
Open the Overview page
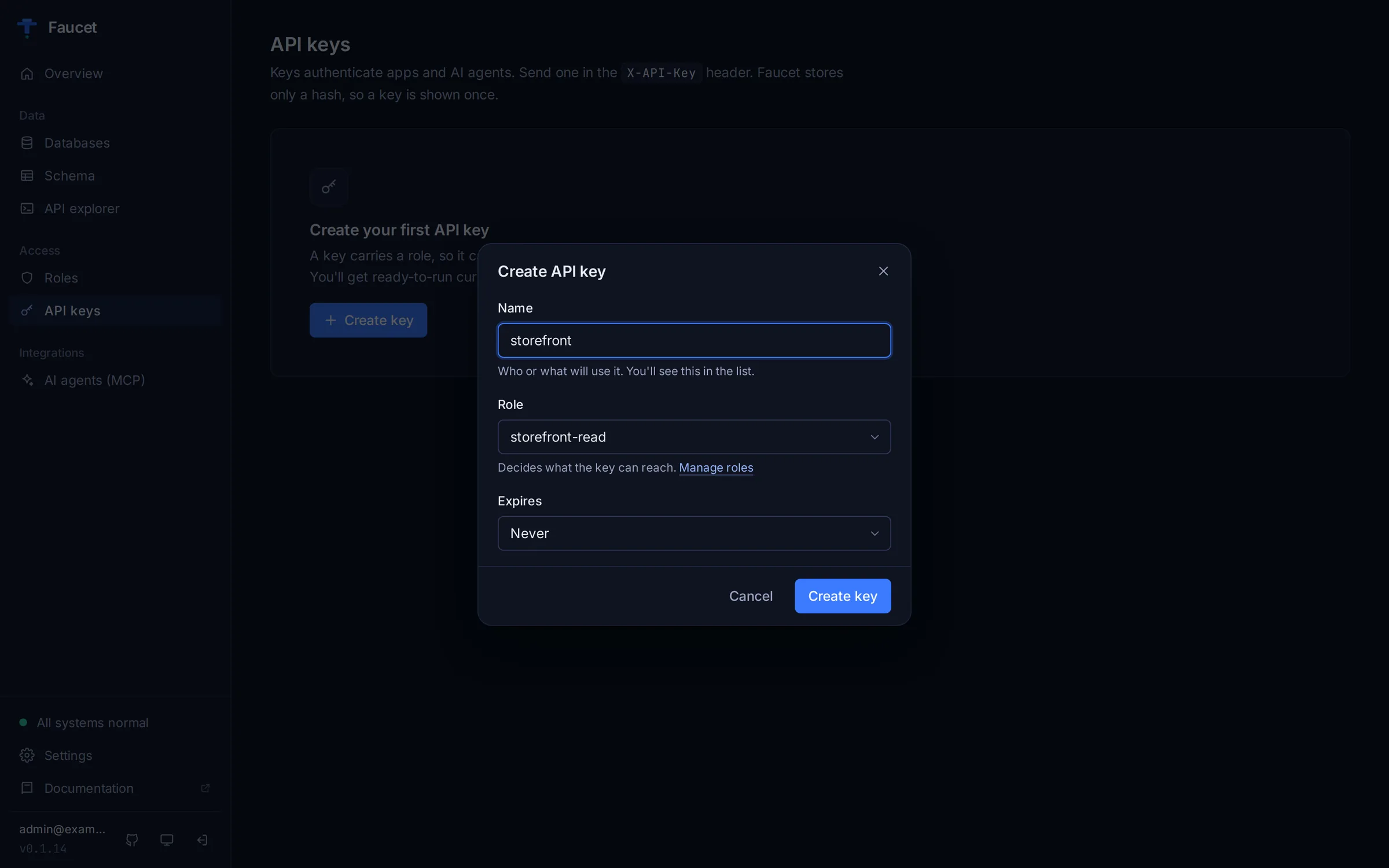coord(115,73)
